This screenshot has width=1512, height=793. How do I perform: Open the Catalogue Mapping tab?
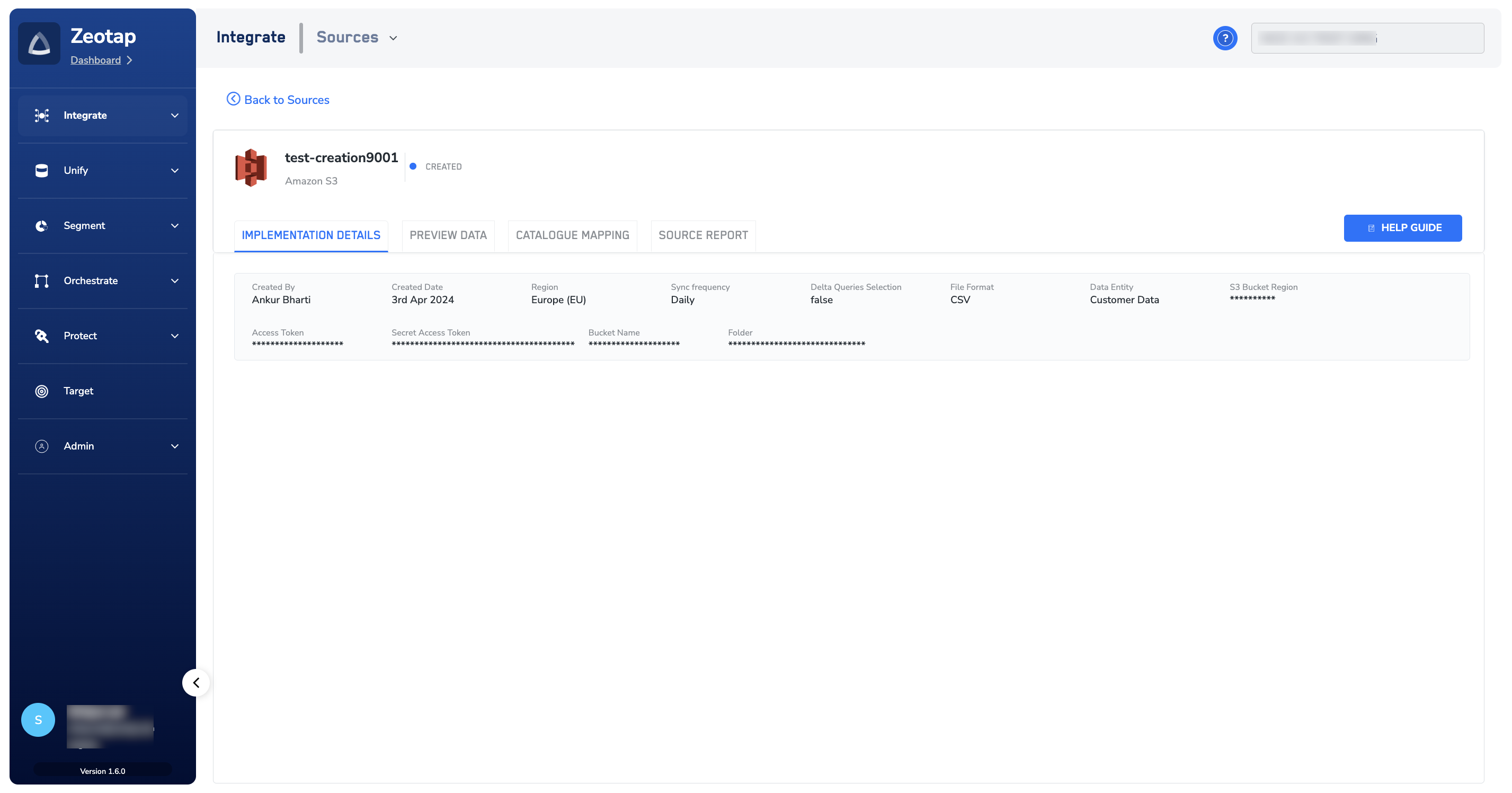(x=572, y=235)
